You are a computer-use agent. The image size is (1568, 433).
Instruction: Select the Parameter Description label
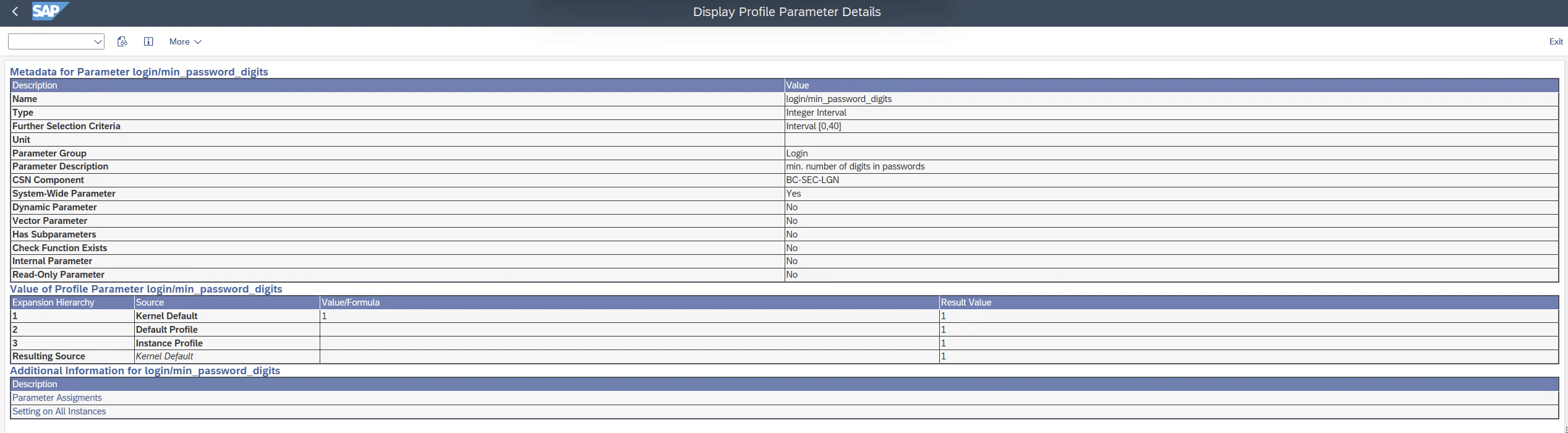[60, 166]
